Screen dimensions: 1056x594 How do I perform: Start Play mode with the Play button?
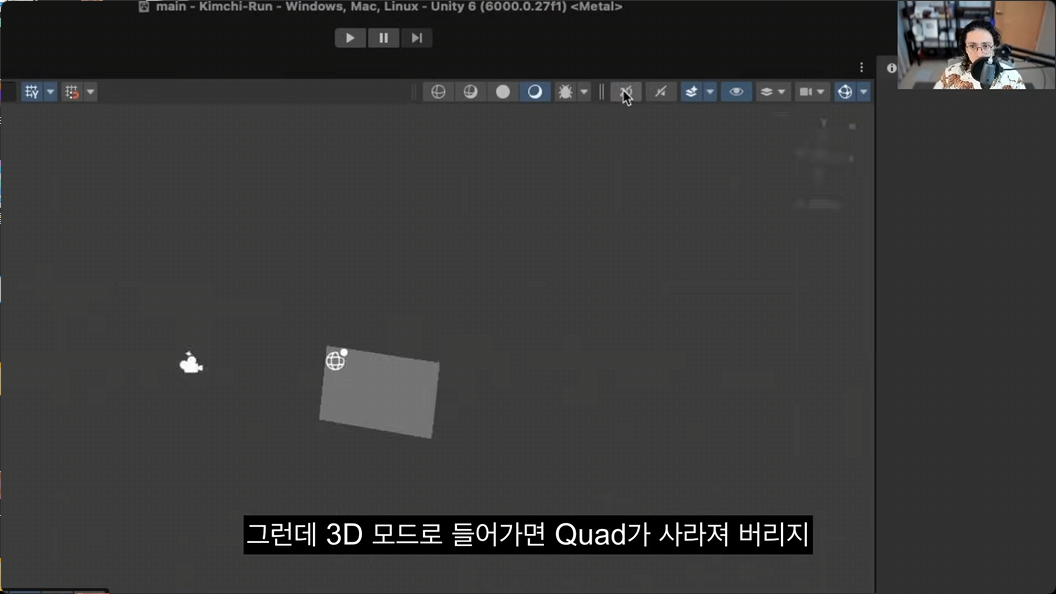pyautogui.click(x=350, y=38)
